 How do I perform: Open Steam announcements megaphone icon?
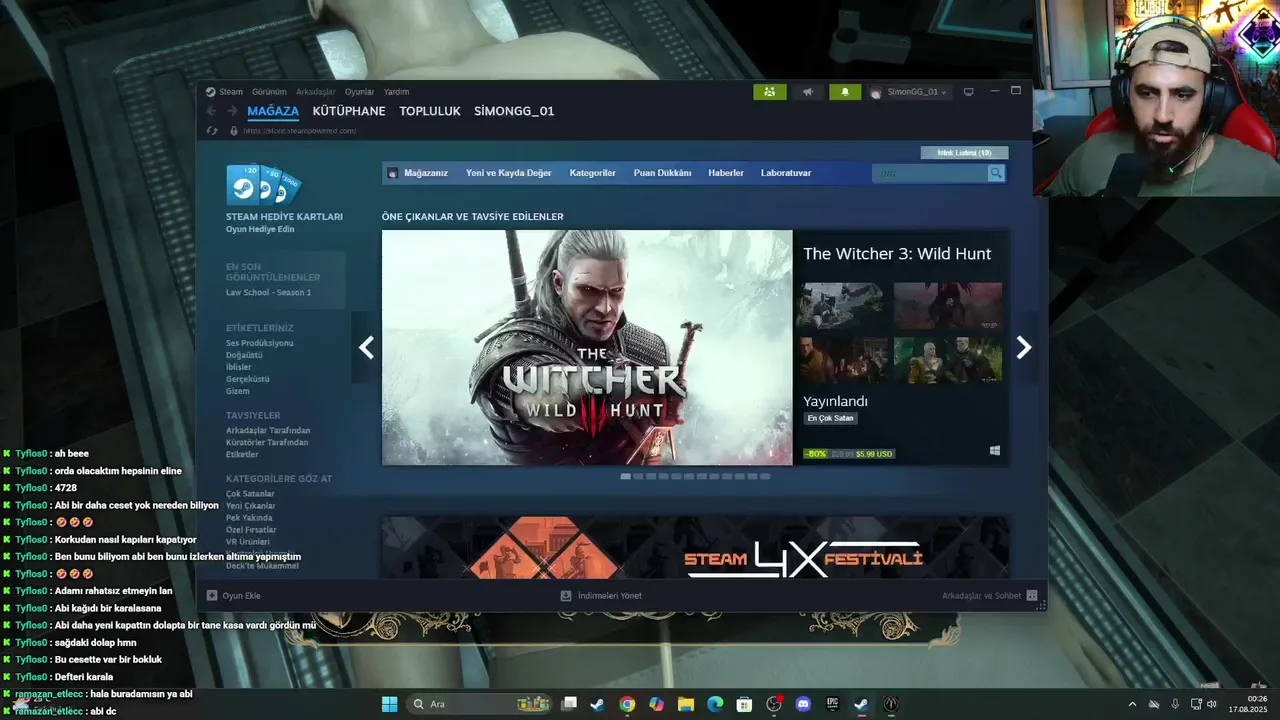pos(807,92)
